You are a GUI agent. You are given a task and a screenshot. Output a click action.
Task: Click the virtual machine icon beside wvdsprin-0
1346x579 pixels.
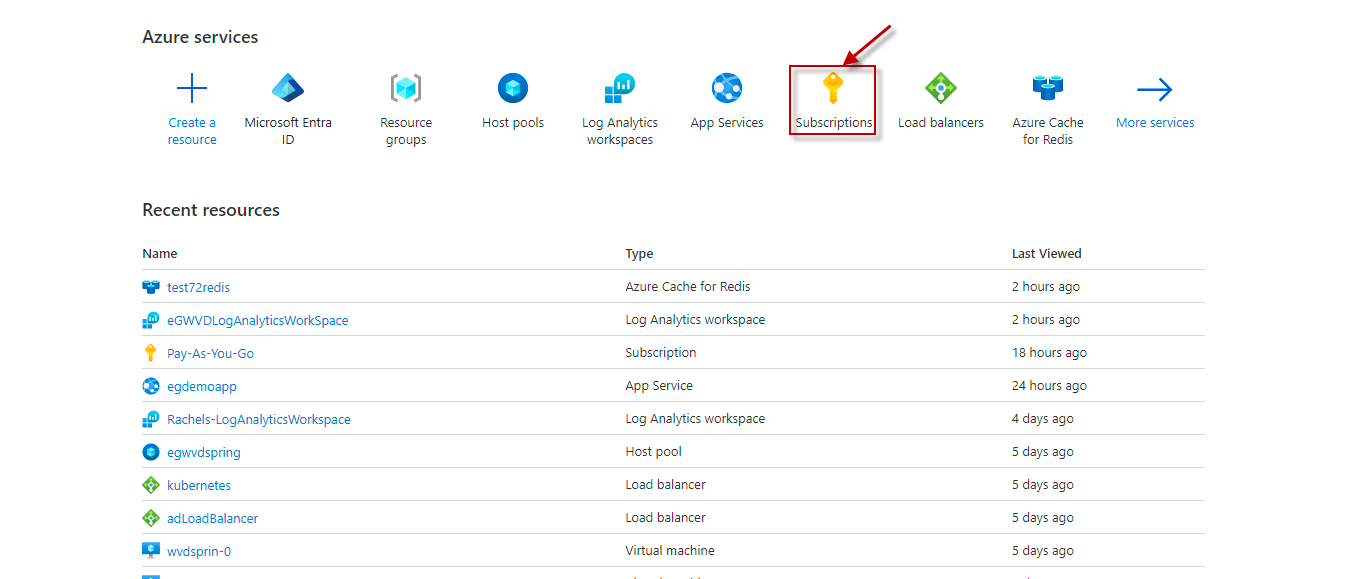(x=151, y=551)
